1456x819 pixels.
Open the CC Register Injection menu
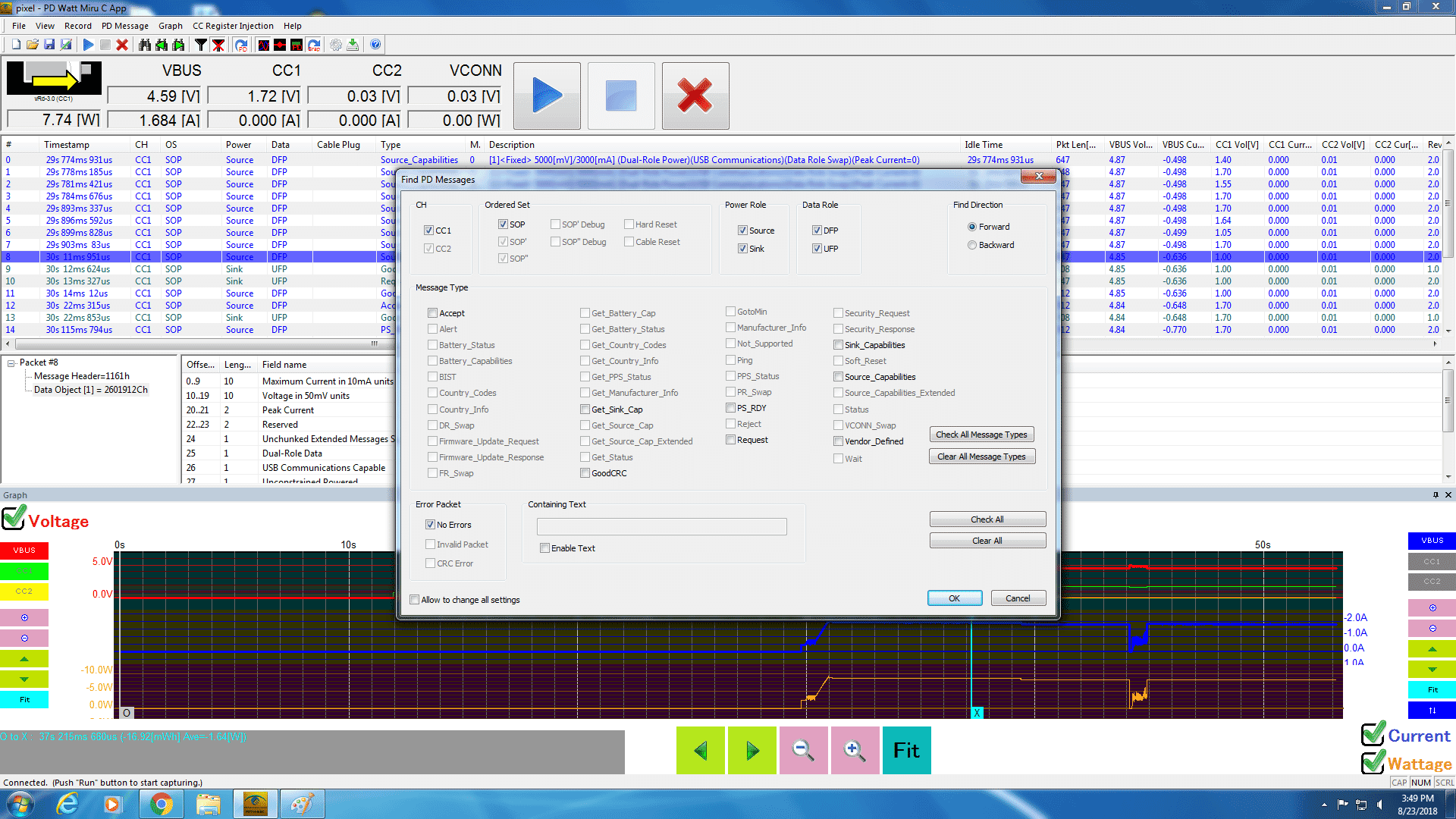click(x=233, y=25)
